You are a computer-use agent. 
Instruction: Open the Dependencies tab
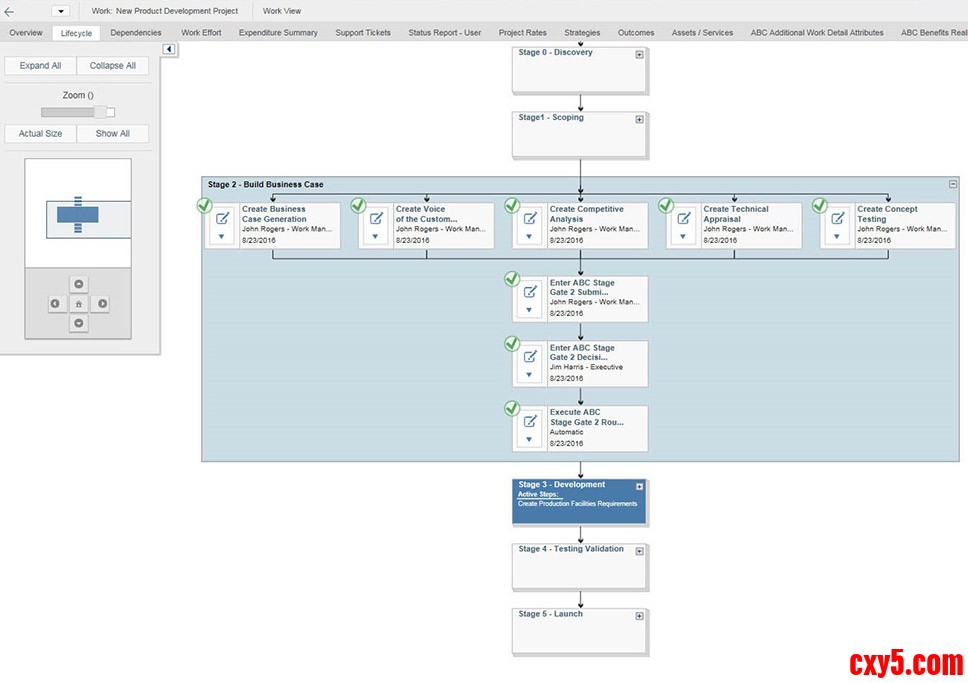136,33
